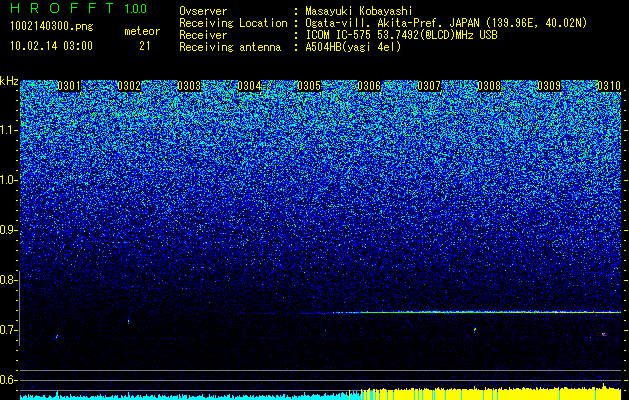
Task: Select the 0305 time marker
Action: (x=309, y=86)
